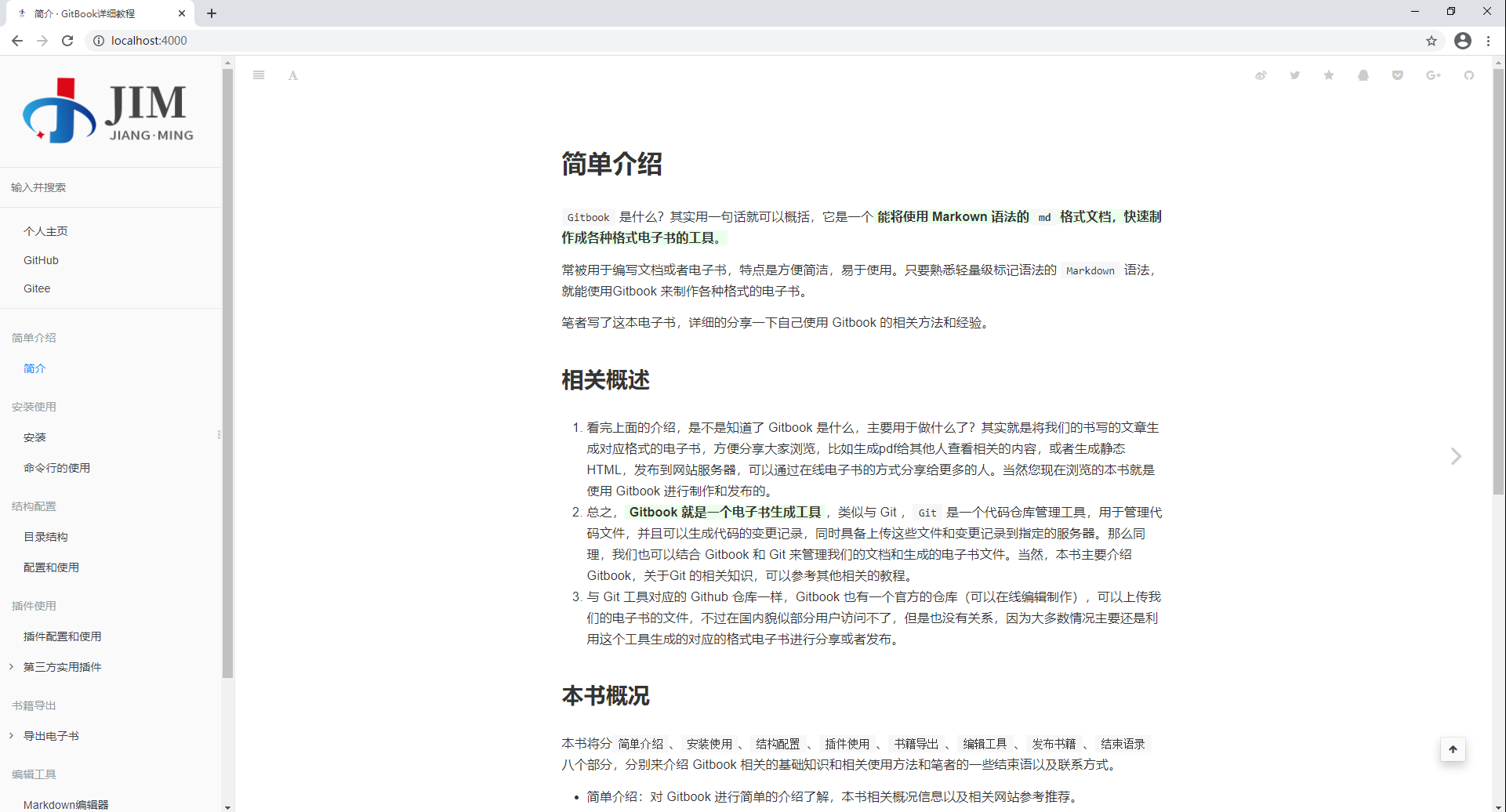
Task: Open the font settings (A) icon
Action: (x=293, y=75)
